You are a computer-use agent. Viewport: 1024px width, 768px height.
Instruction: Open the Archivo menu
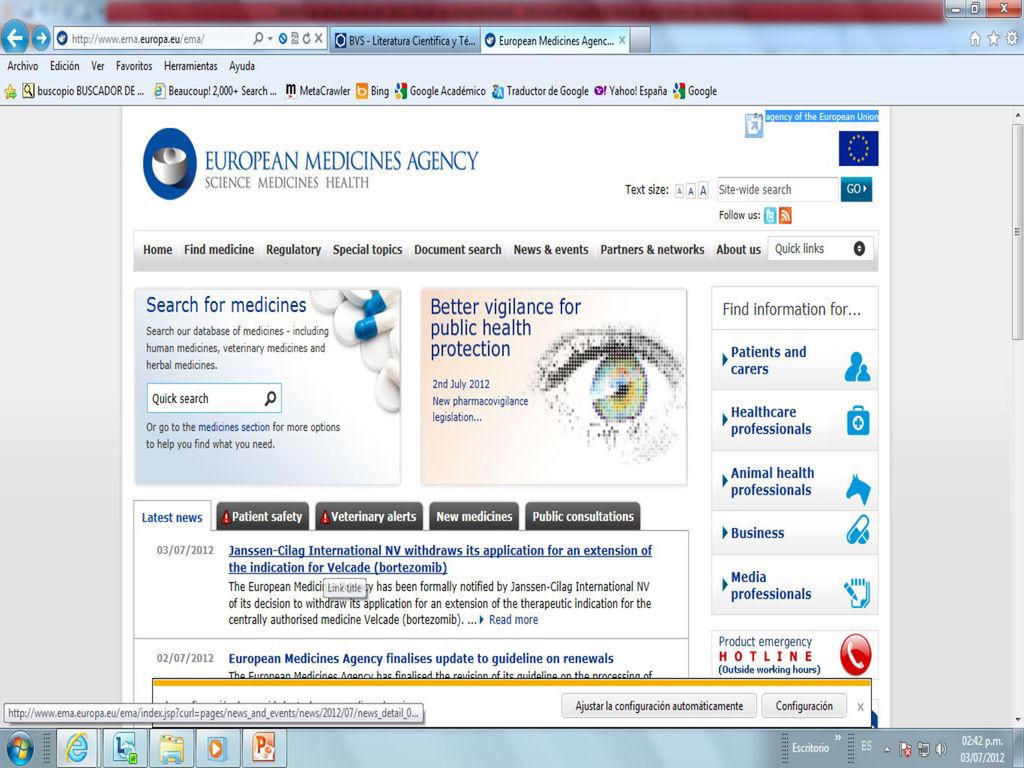click(x=23, y=66)
